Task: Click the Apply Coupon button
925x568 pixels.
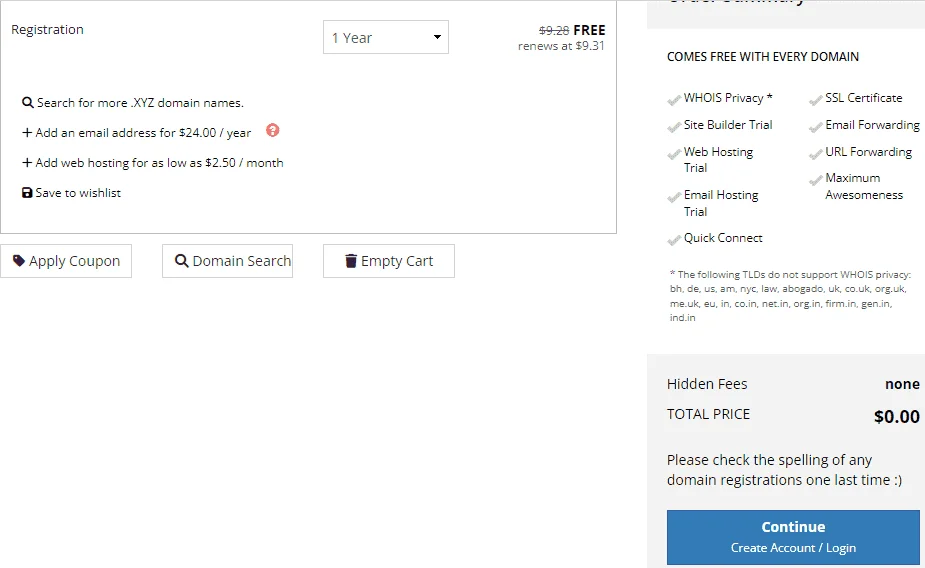Action: (66, 261)
